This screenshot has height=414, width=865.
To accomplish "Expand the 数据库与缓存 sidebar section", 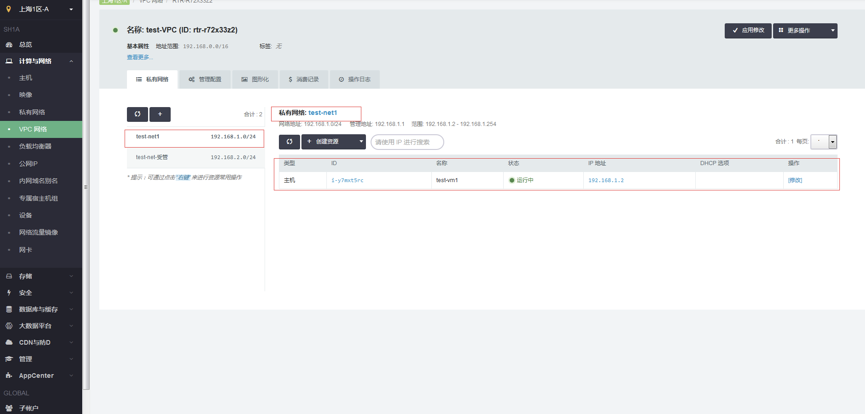I will pyautogui.click(x=71, y=309).
